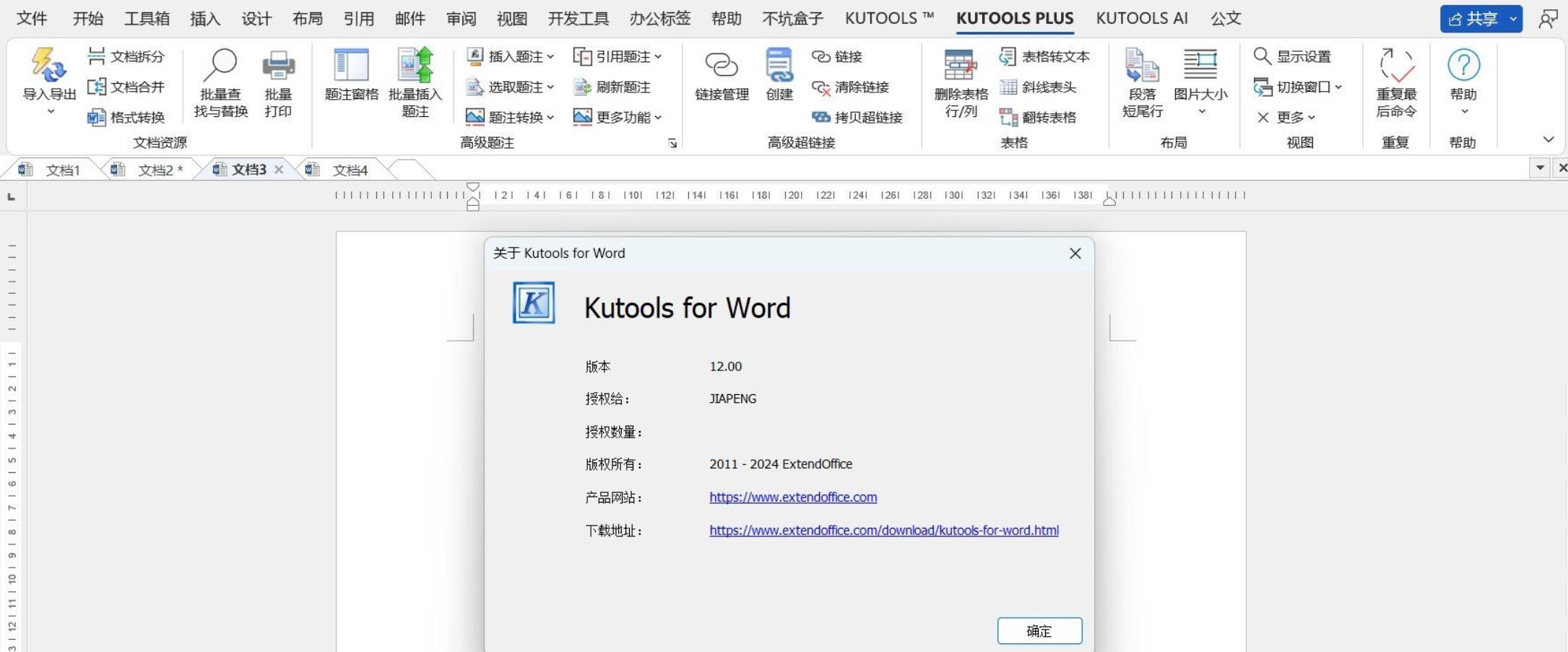
Task: Click the version number 12.00
Action: click(x=725, y=366)
